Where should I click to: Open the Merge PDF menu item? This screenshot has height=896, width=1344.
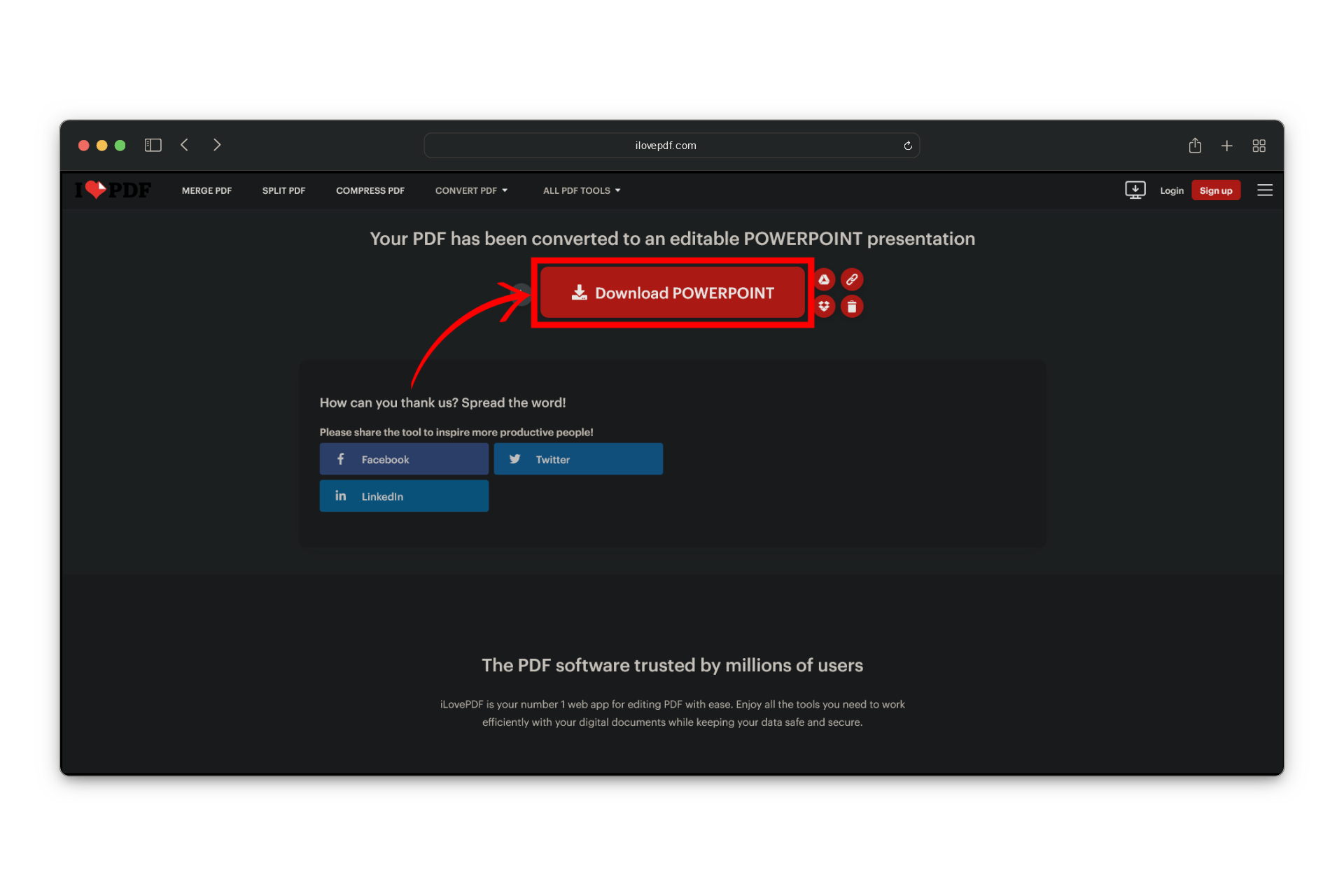pyautogui.click(x=206, y=190)
